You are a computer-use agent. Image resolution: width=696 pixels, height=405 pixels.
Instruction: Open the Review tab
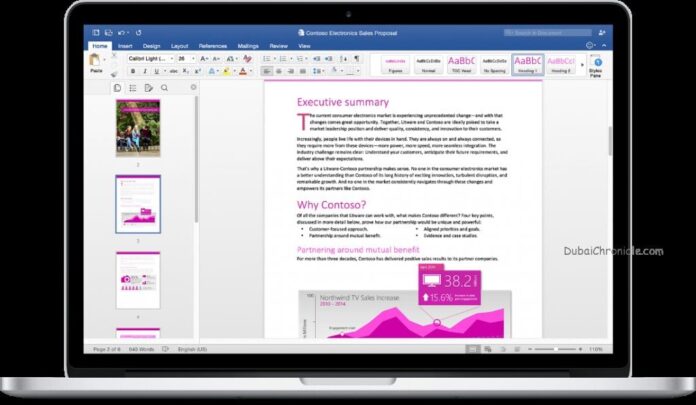279,46
